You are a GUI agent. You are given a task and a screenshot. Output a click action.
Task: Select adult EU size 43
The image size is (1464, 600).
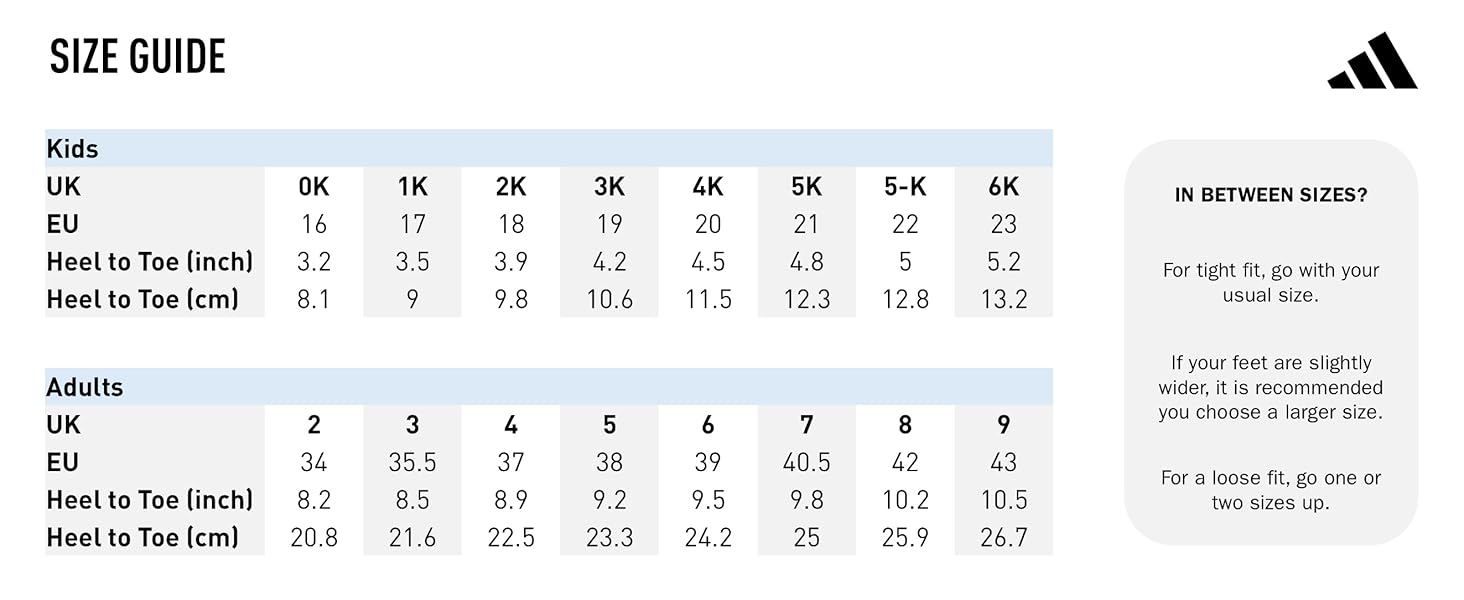tap(1004, 462)
